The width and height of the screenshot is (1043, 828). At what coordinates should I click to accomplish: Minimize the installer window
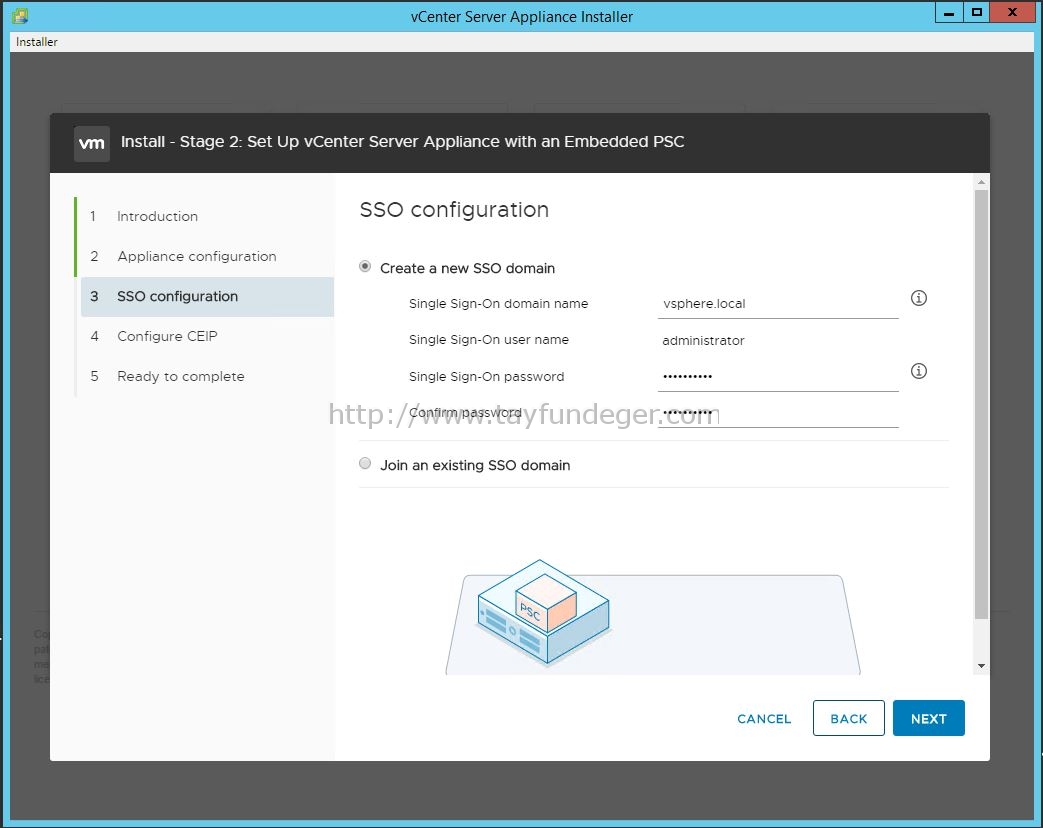949,13
